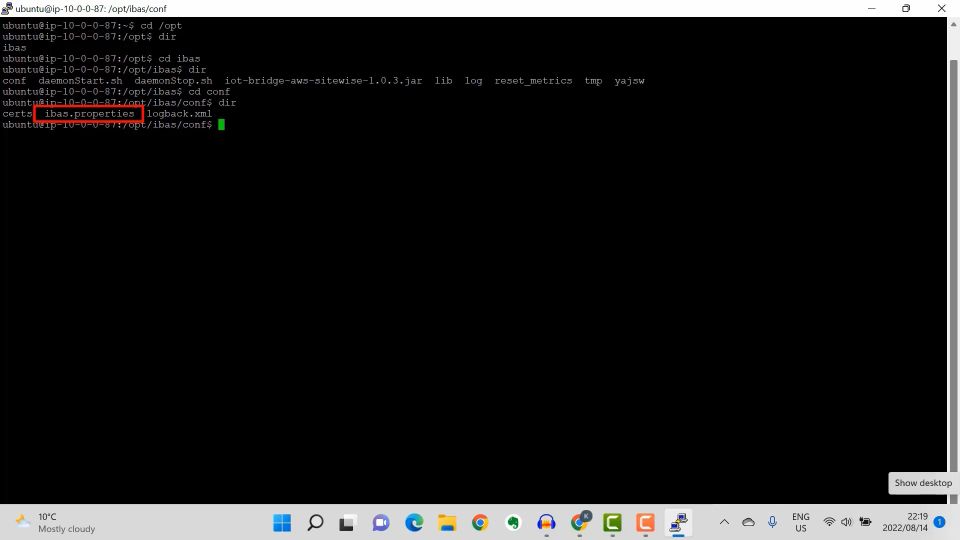Open the weather widget showing 10°C

pyautogui.click(x=55, y=522)
